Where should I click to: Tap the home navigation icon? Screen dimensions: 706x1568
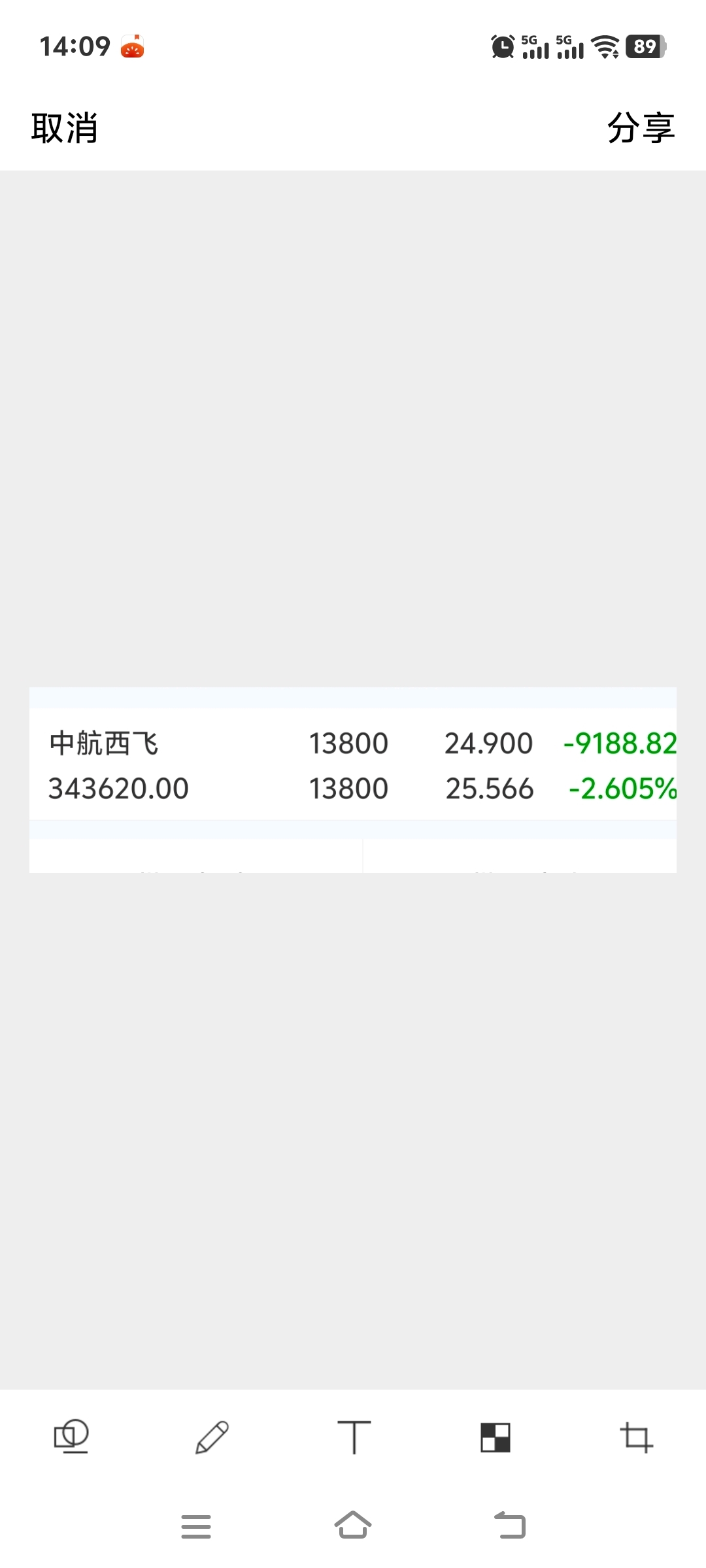point(353,1525)
